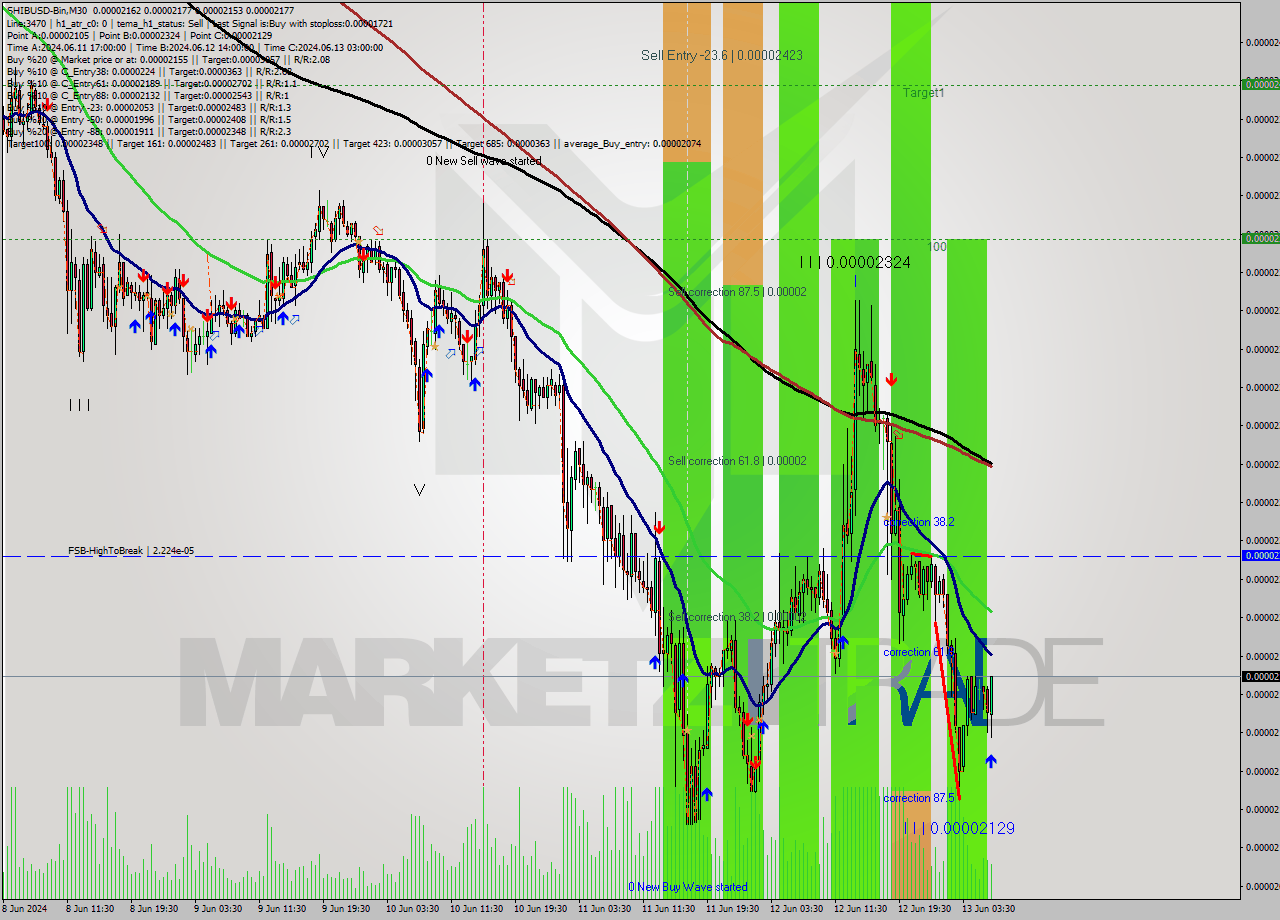
Task: Click blue price tag on FSB-HighToBreak line
Action: coord(1260,555)
